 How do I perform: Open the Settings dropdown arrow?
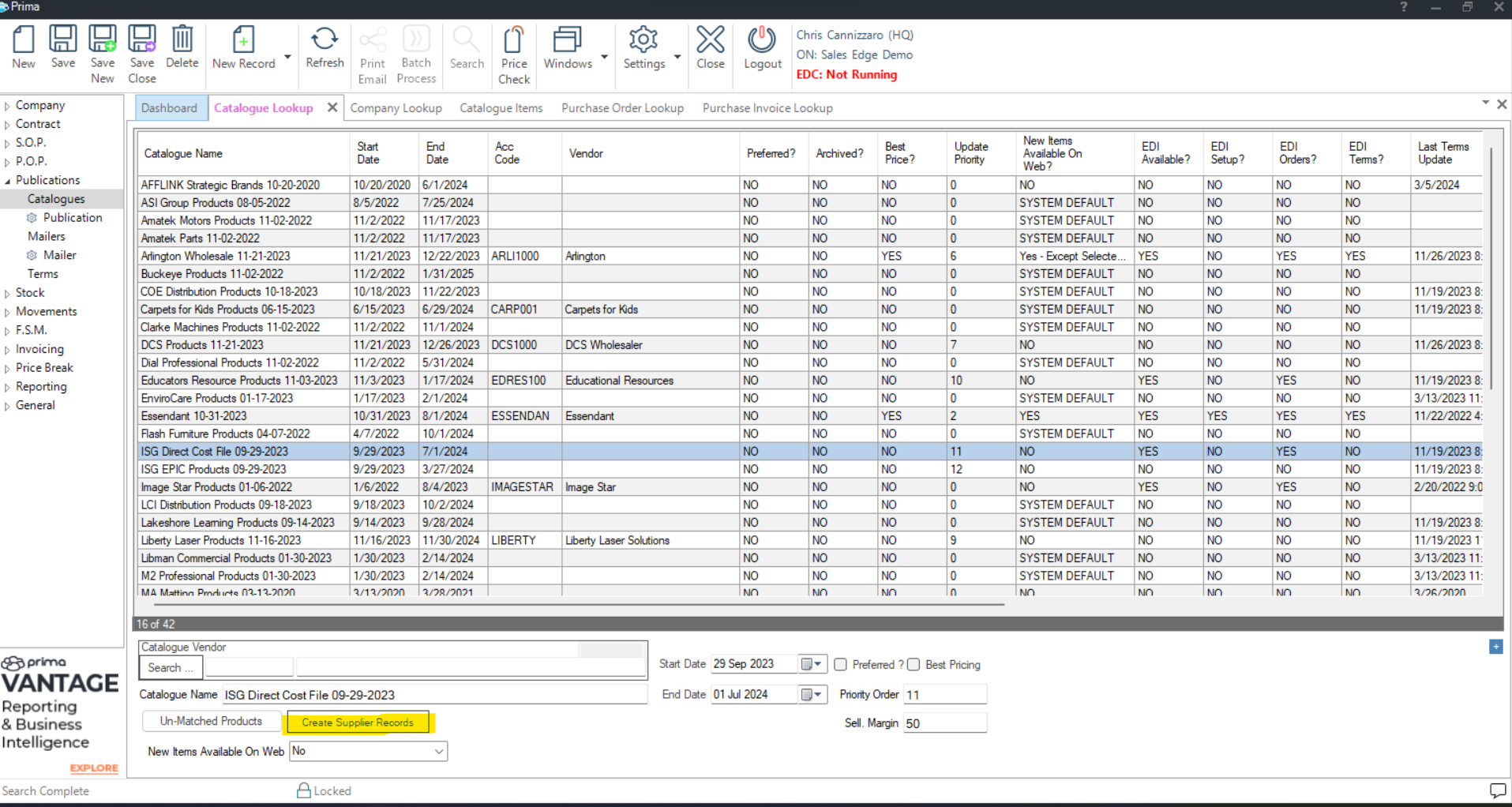tap(677, 57)
